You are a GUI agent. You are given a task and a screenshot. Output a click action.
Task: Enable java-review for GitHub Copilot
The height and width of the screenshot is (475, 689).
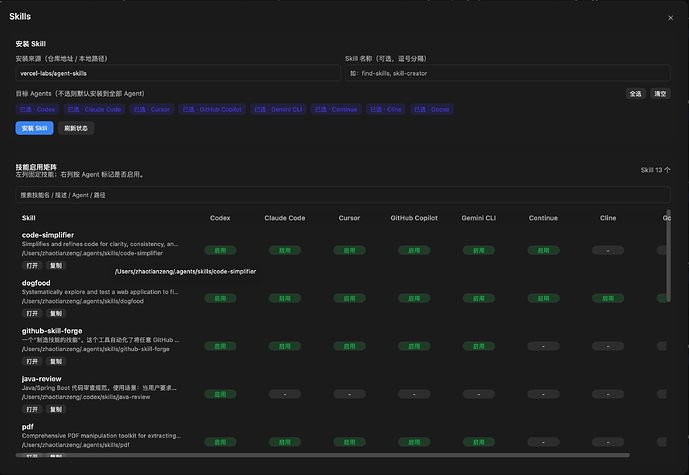click(414, 394)
